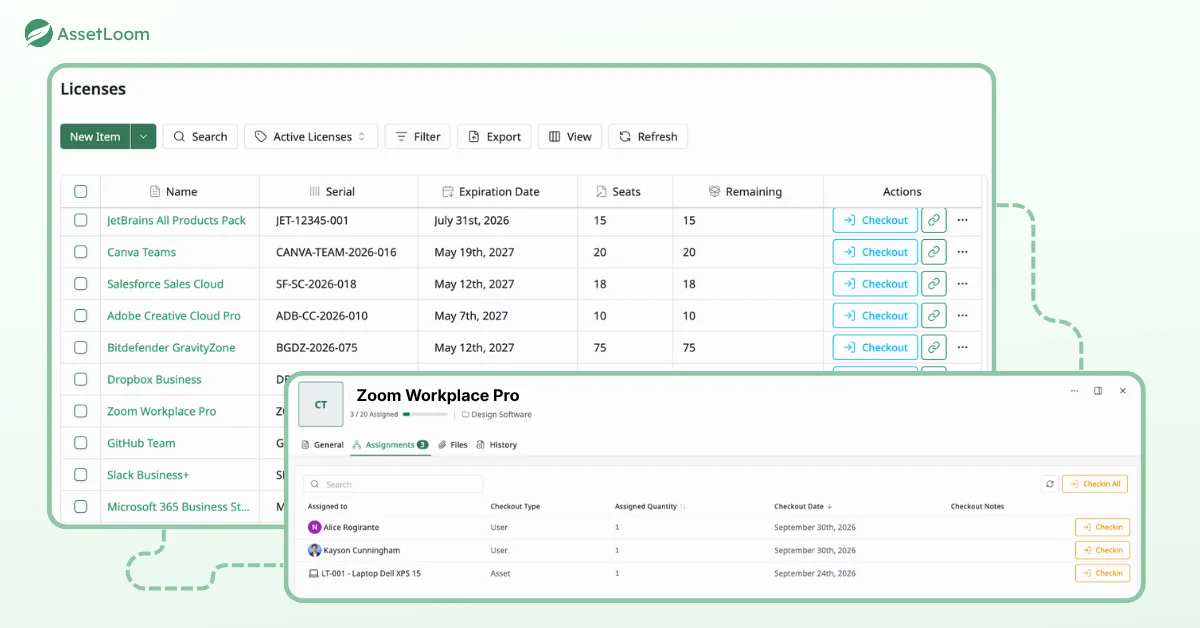Screen dimensions: 1200x628
Task: Click the Design Software folder icon
Action: [x=465, y=414]
